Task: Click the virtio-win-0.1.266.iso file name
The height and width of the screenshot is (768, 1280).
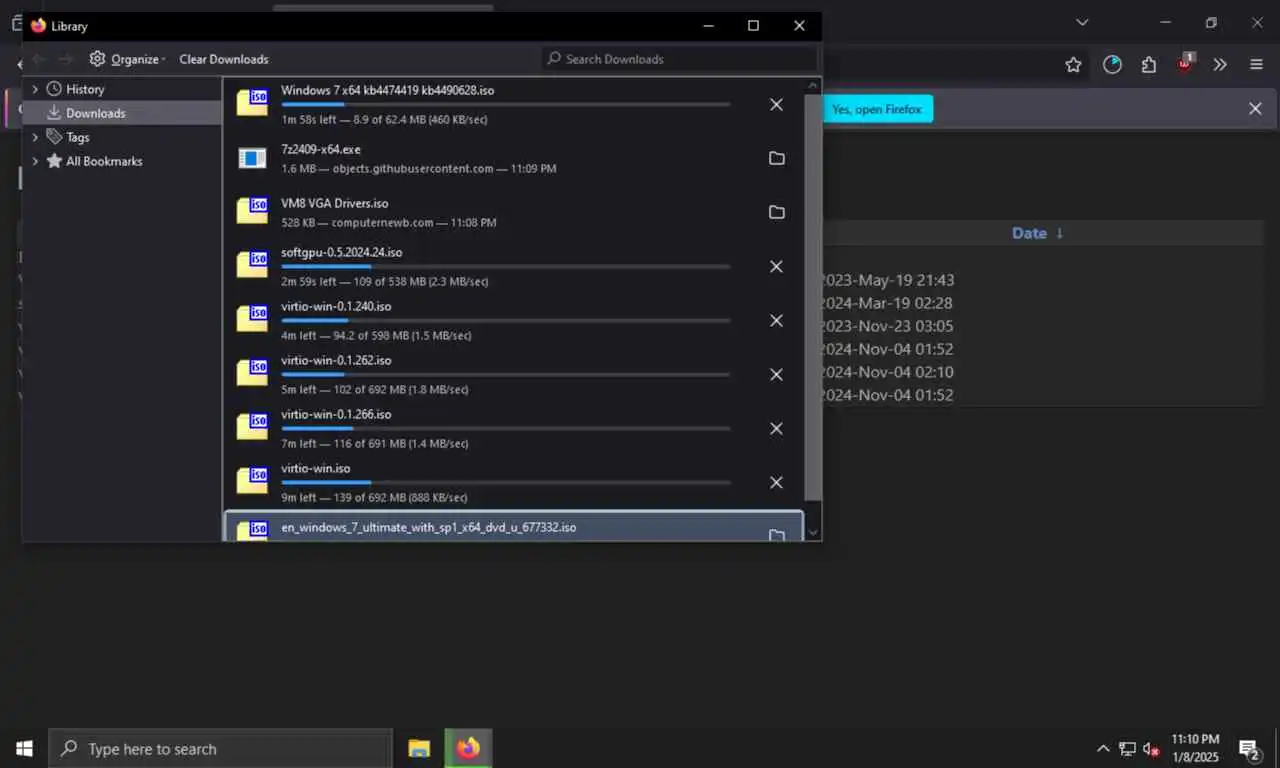Action: tap(336, 414)
